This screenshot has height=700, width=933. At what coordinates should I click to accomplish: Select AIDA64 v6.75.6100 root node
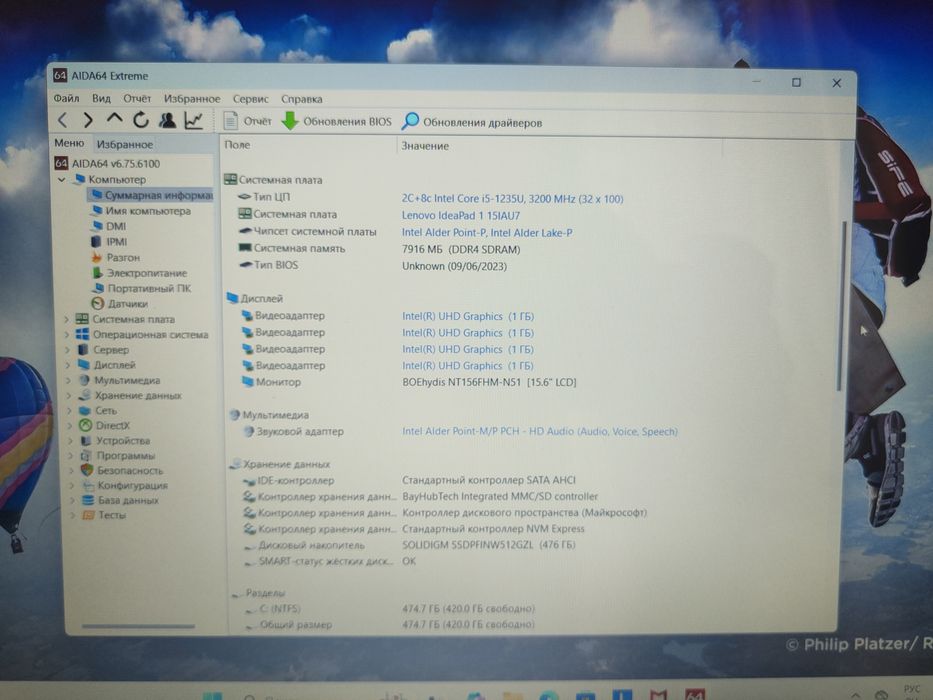click(108, 163)
